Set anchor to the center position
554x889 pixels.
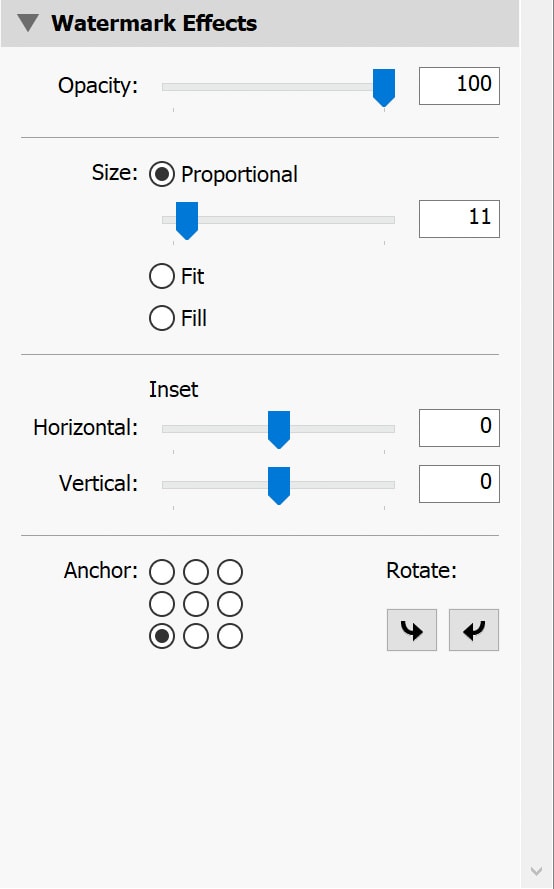click(x=196, y=604)
